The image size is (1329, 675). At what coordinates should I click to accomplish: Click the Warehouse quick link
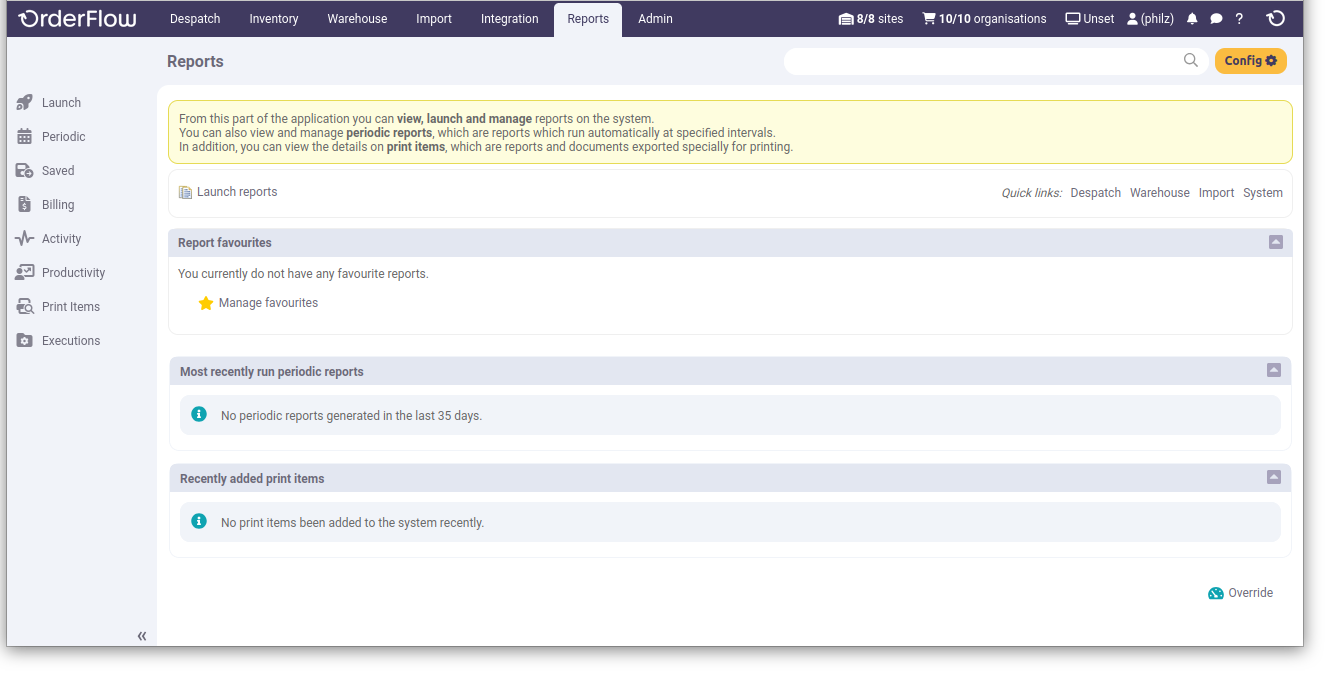pos(1159,192)
